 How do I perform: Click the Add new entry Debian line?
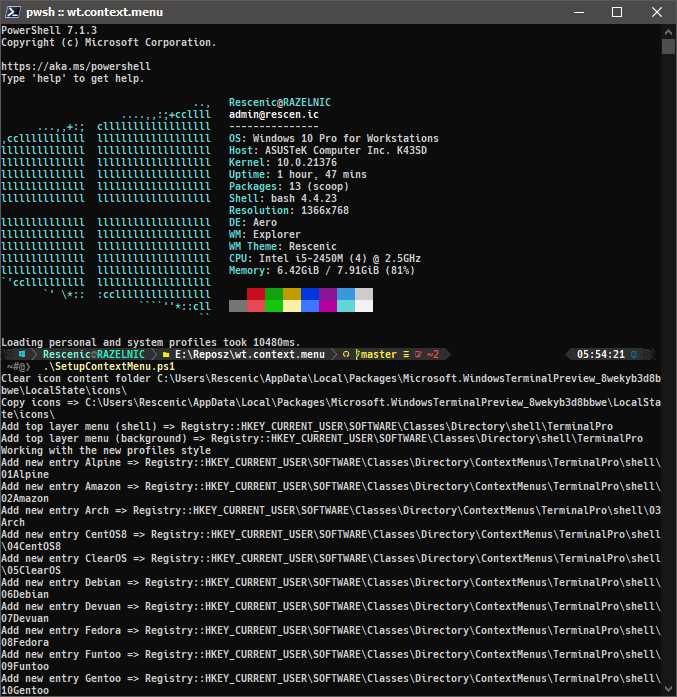coord(331,589)
